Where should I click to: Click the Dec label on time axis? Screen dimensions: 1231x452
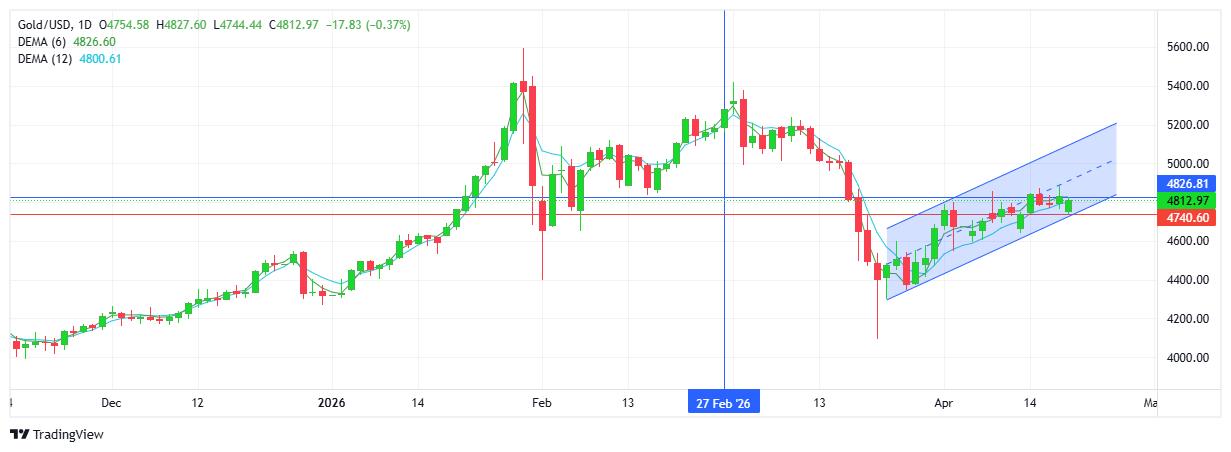(x=111, y=403)
